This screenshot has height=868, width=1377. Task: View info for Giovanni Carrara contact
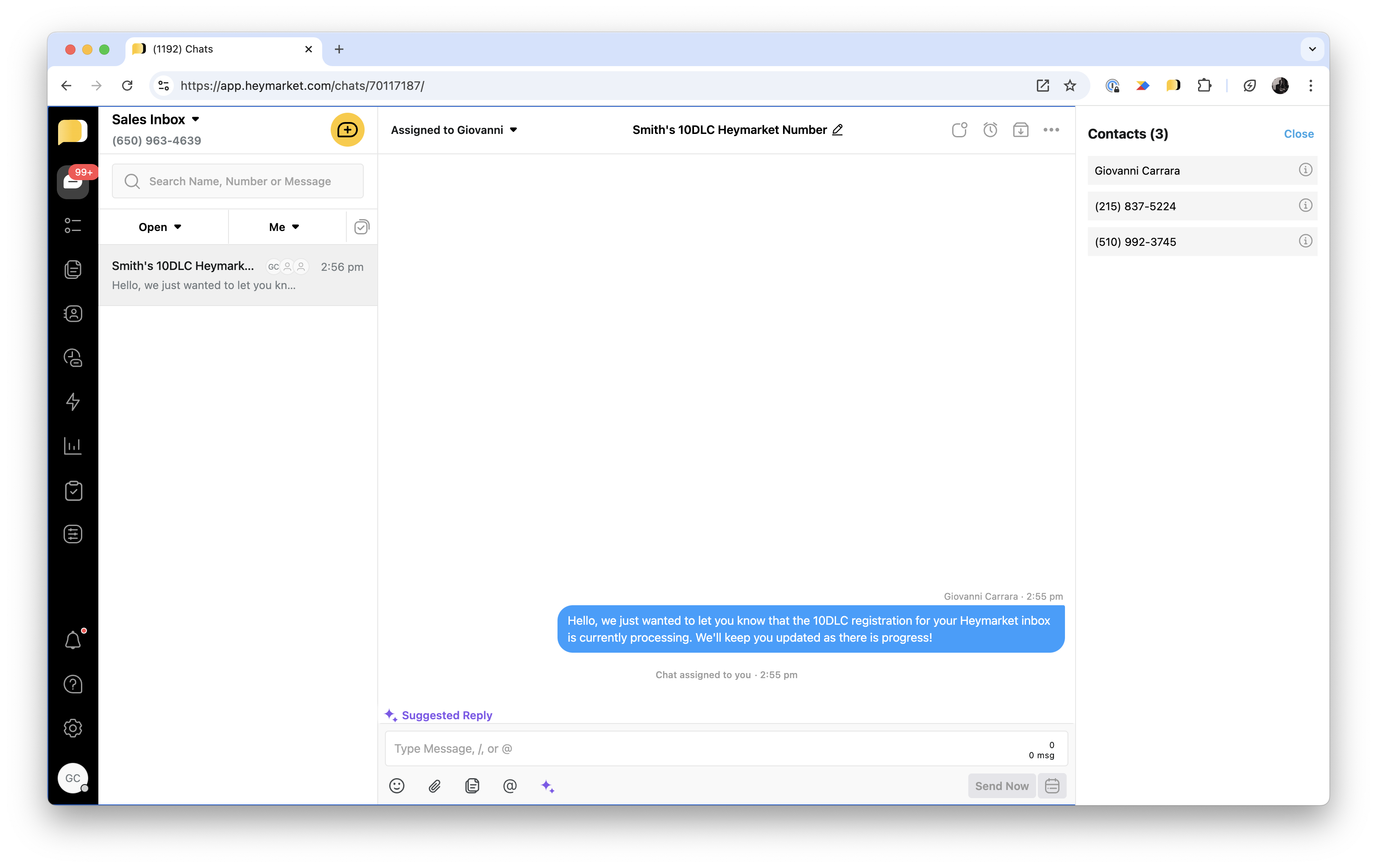[x=1305, y=170]
